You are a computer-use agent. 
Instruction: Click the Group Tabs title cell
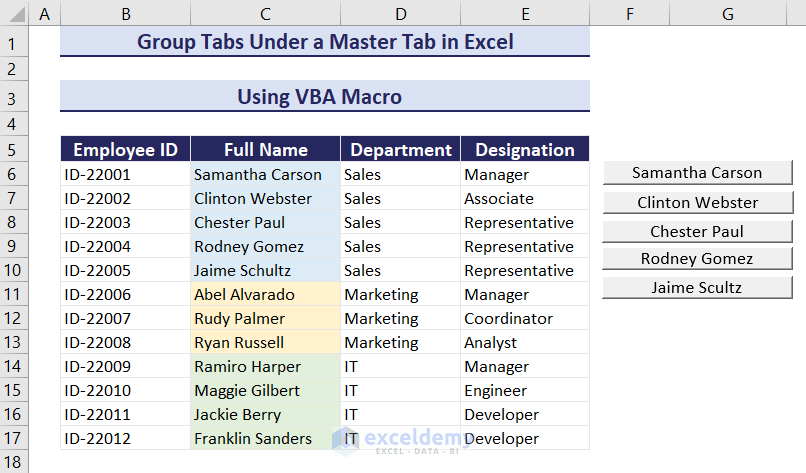[x=324, y=42]
